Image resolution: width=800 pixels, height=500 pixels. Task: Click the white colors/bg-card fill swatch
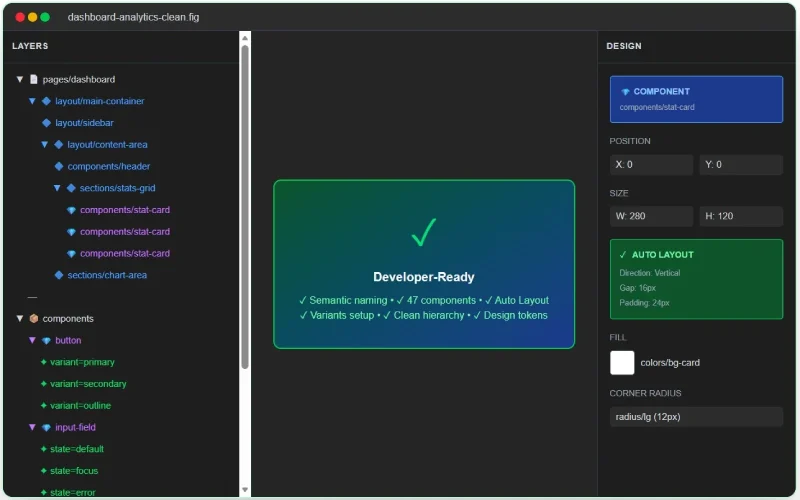coord(622,362)
